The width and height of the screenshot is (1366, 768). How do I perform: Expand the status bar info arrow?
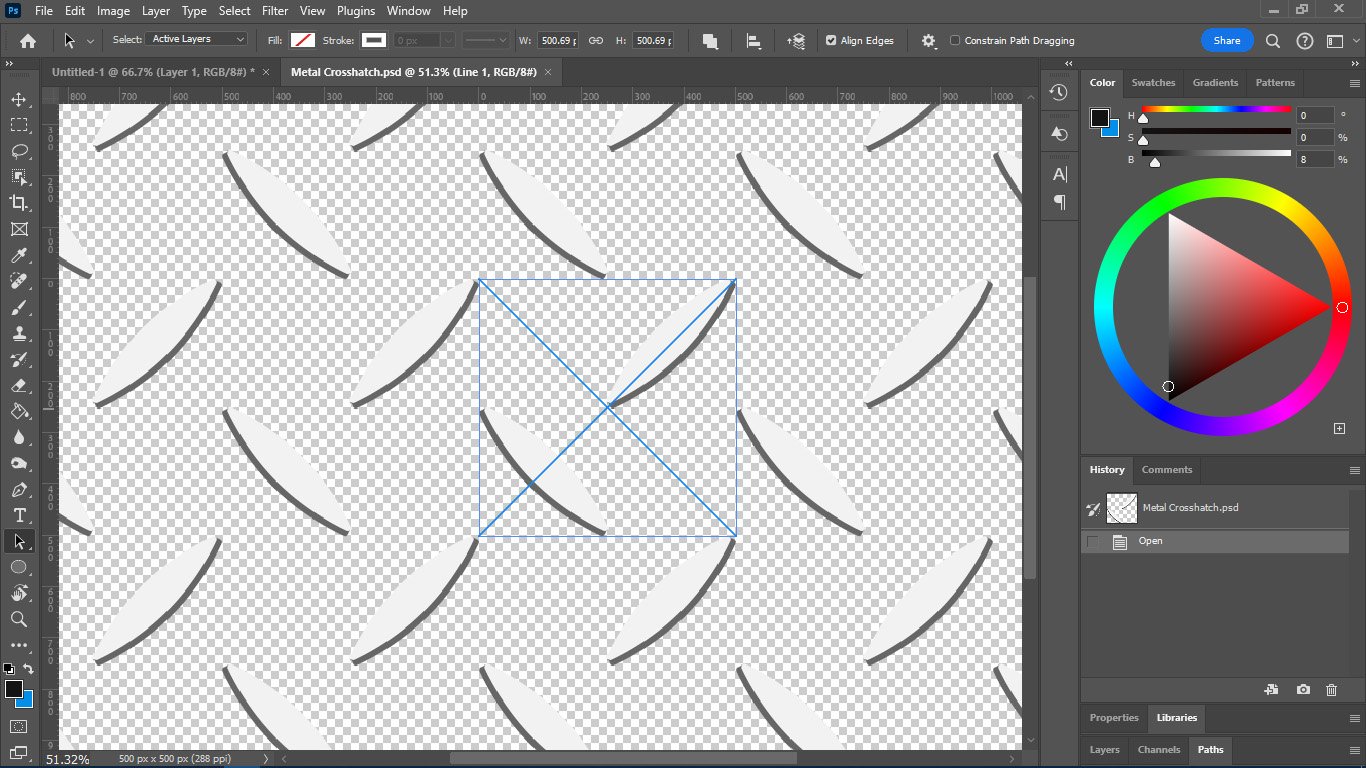tap(265, 759)
